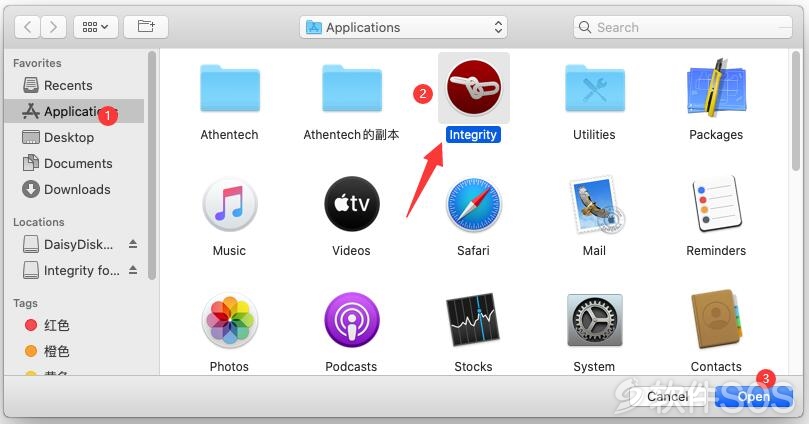Click the Integrity file name label
Screen dimensions: 809x424
[473, 135]
